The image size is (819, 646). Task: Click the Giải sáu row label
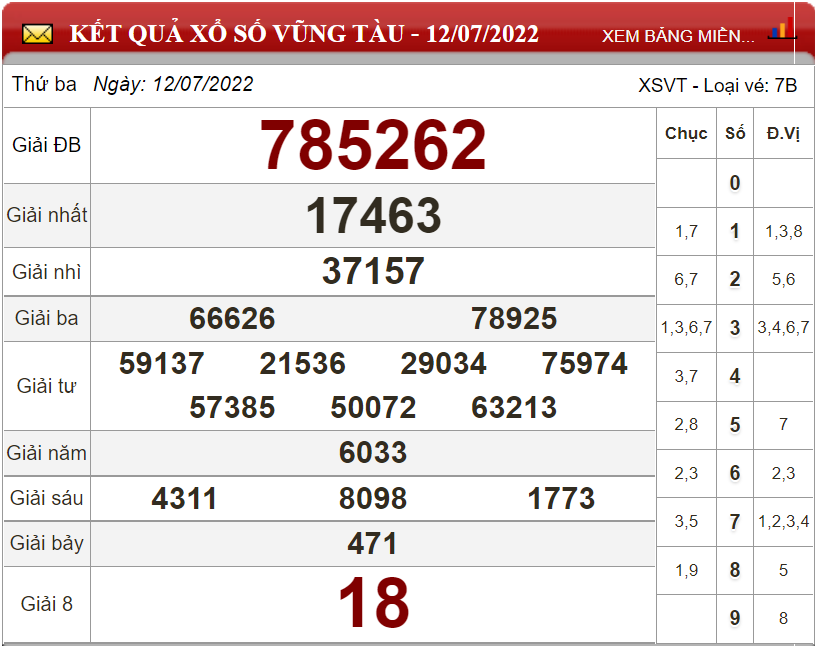46,498
